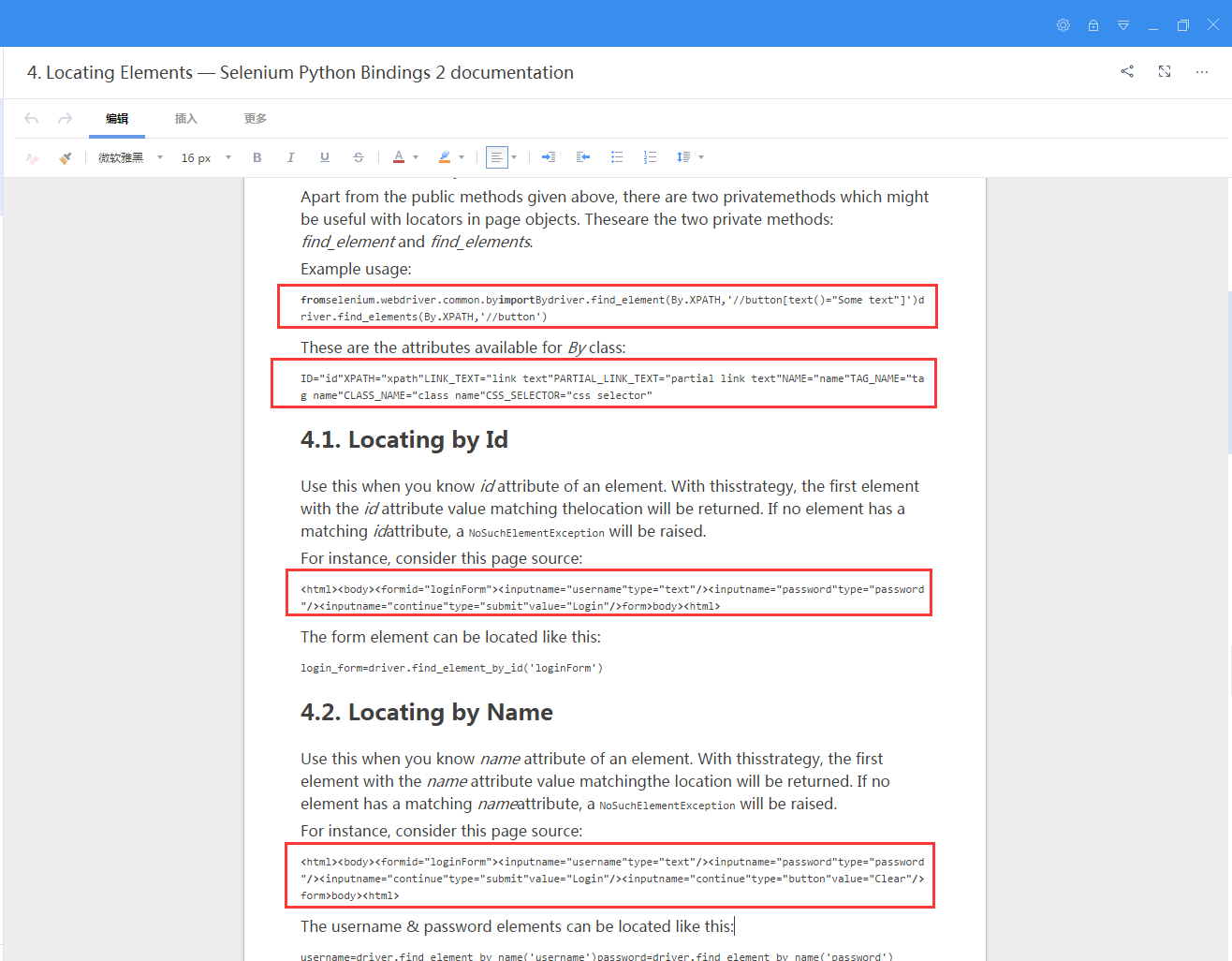Click the '4.2. Locating by Name' heading
Viewport: 1232px width, 961px height.
(x=427, y=712)
